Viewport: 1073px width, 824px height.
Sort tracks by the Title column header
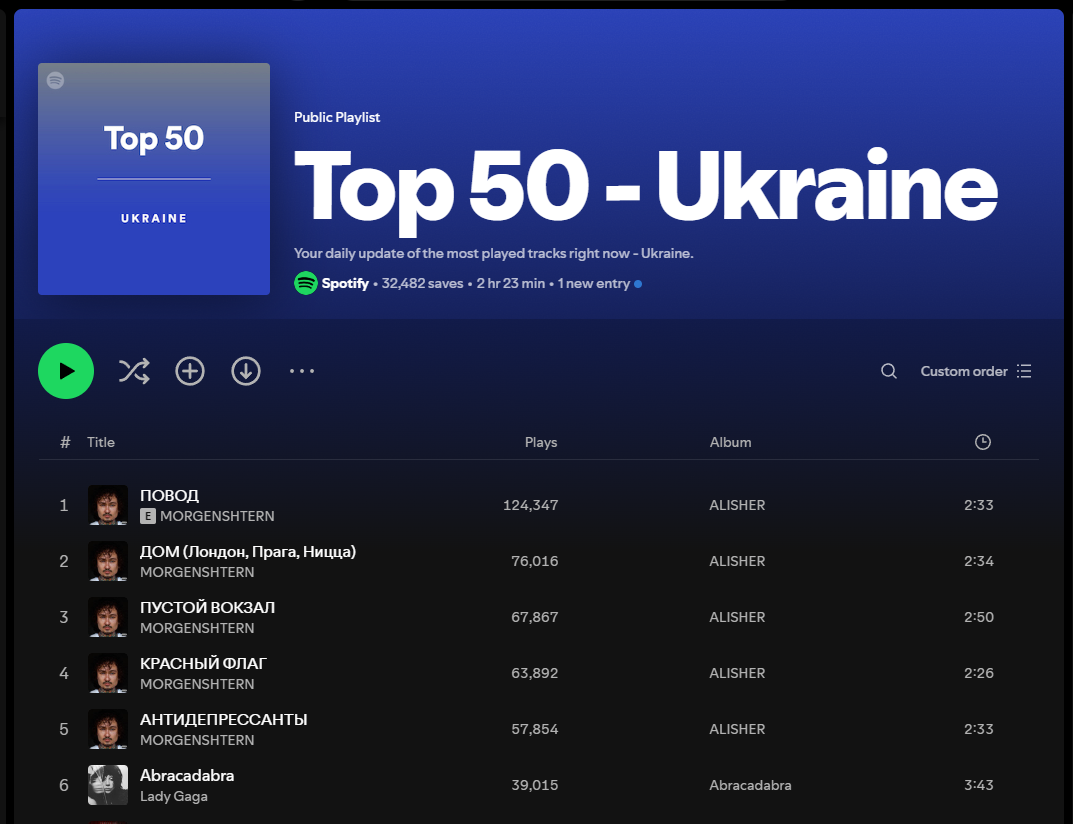point(101,442)
